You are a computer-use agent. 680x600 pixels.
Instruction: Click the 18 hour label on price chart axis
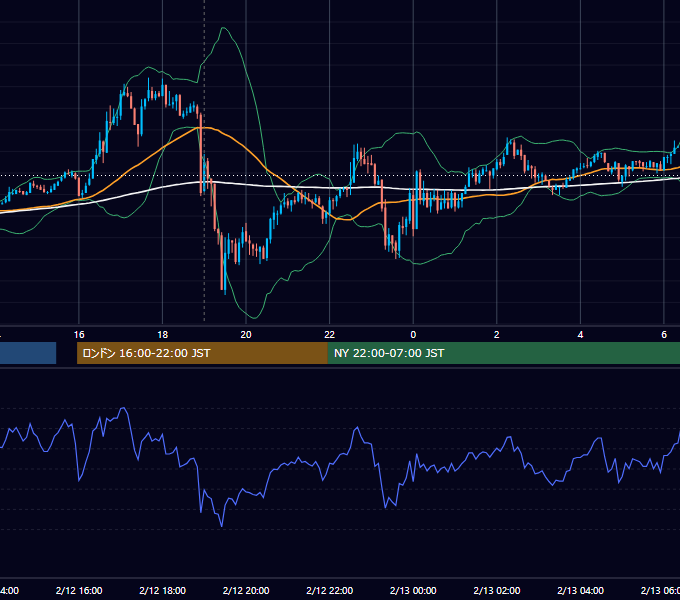coord(163,335)
